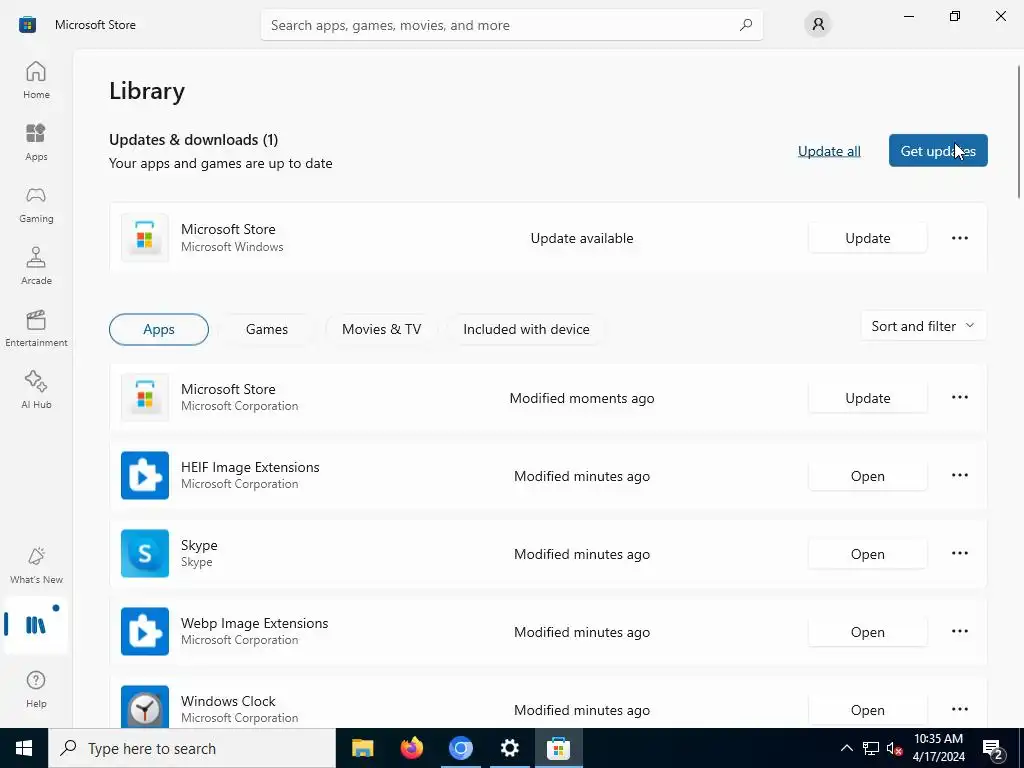
Task: Click the Chromium icon in the taskbar
Action: [x=460, y=748]
